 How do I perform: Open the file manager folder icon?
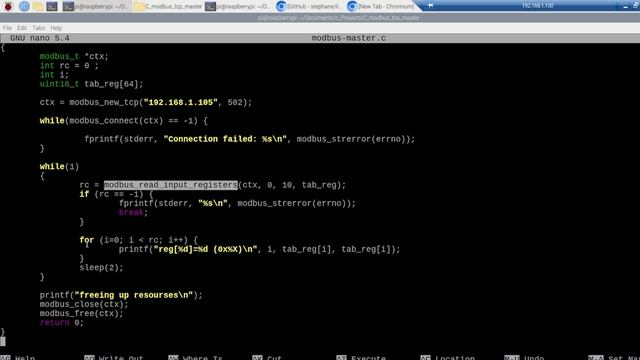tap(38, 6)
